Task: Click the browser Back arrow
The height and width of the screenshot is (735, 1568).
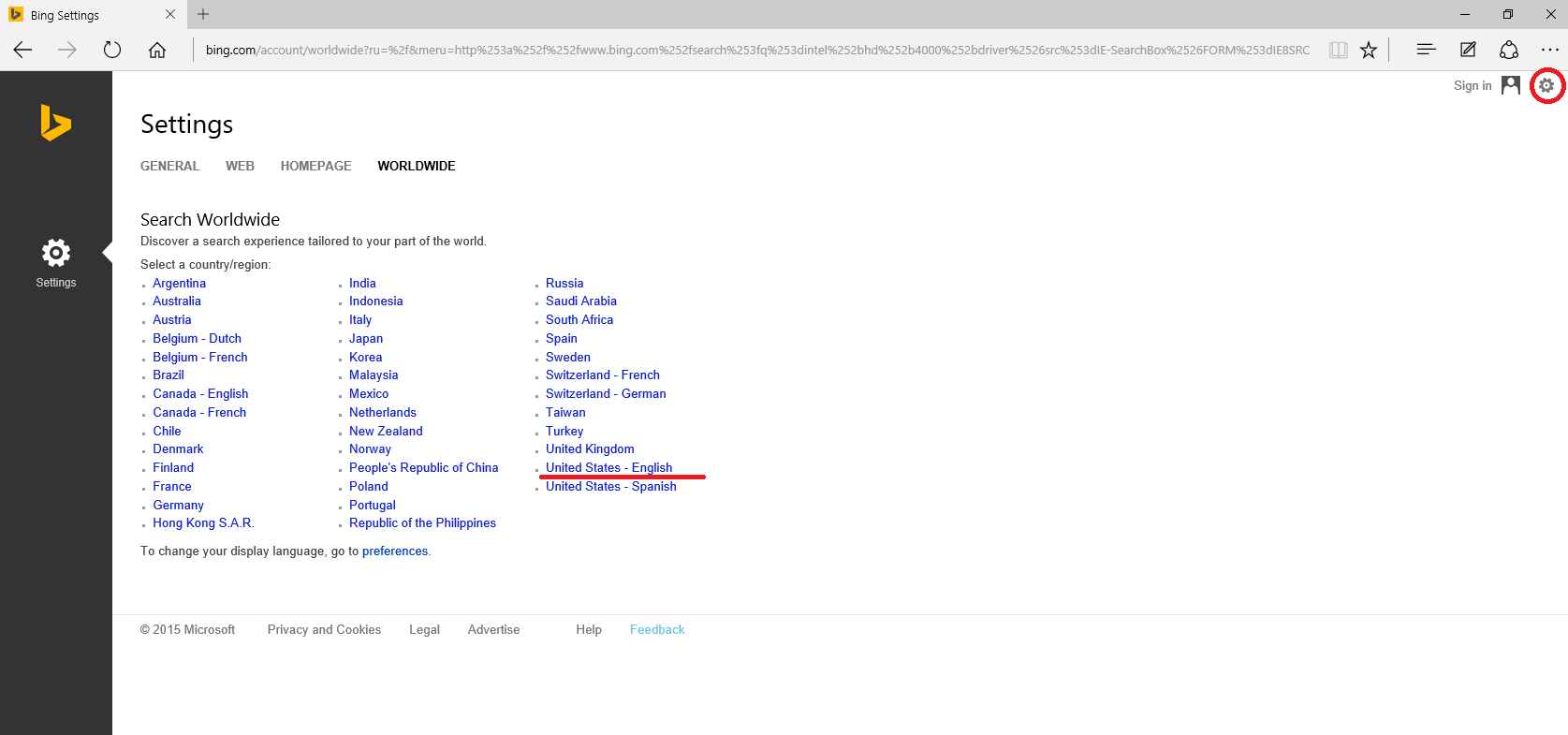Action: pyautogui.click(x=22, y=50)
